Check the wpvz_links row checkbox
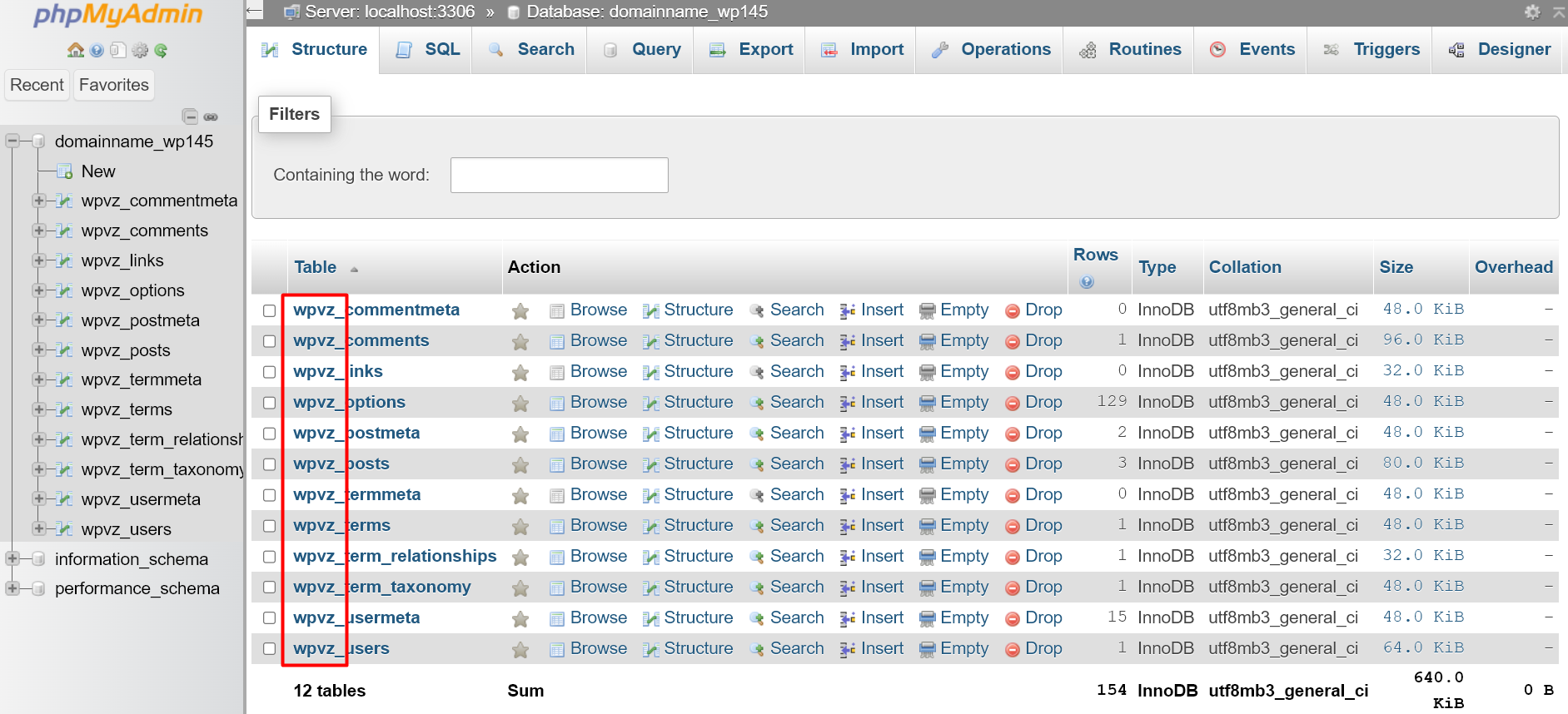 pos(269,372)
